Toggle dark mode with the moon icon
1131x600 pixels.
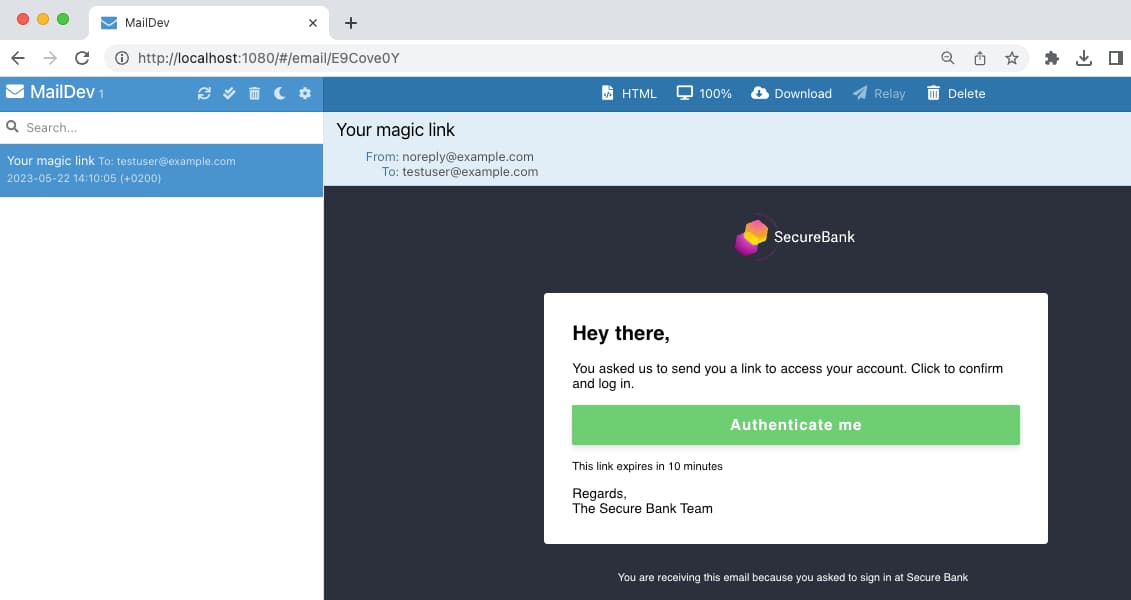tap(279, 92)
